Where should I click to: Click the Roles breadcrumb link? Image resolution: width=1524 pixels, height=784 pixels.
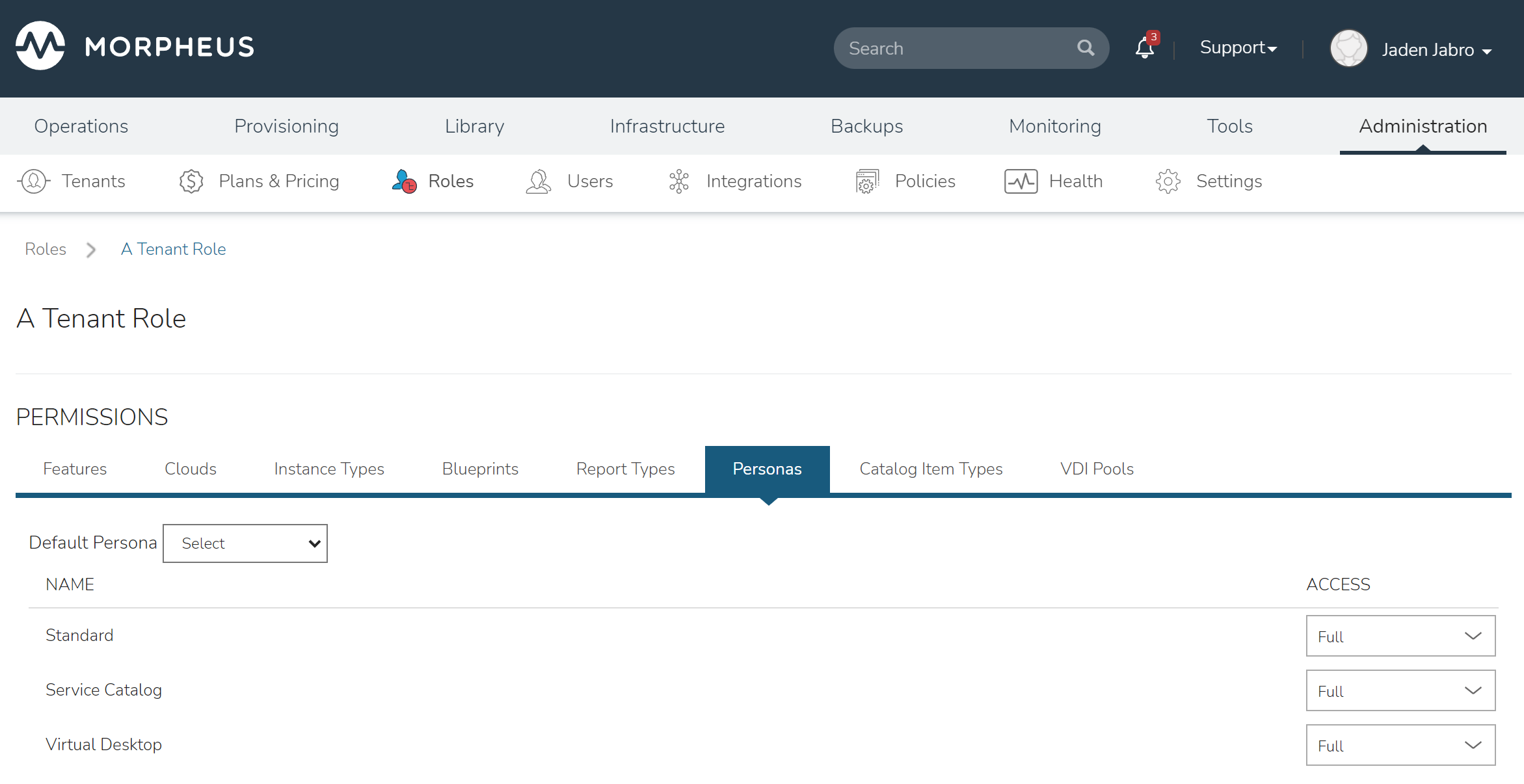(x=46, y=249)
